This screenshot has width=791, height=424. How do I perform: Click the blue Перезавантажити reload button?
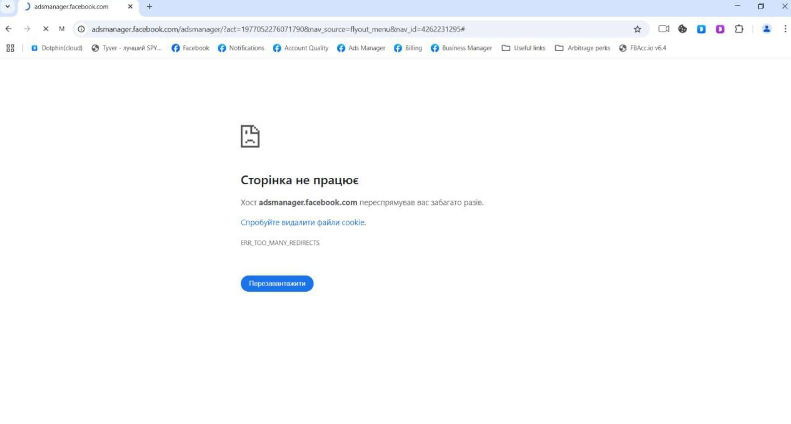click(x=277, y=284)
